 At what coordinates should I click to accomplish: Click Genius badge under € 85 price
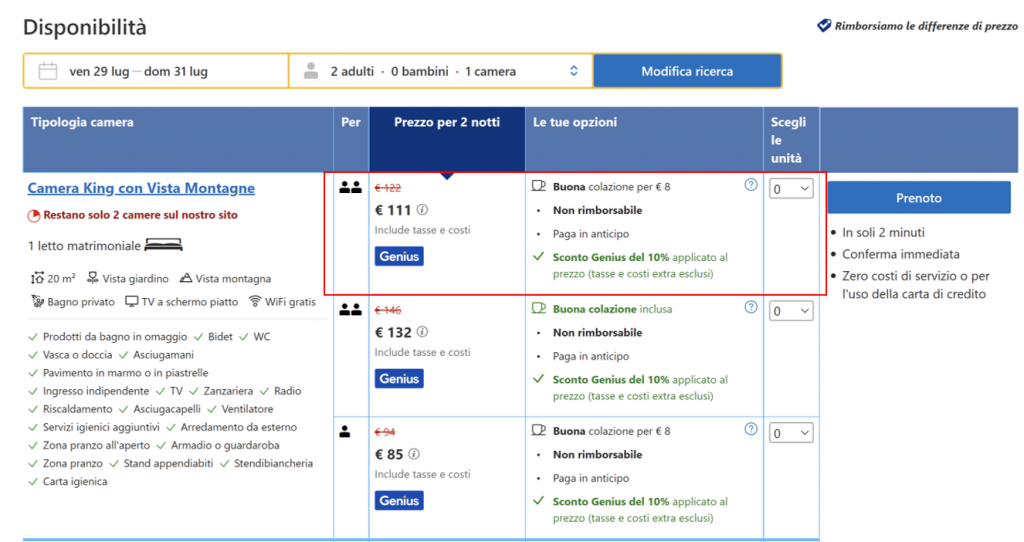[x=399, y=500]
